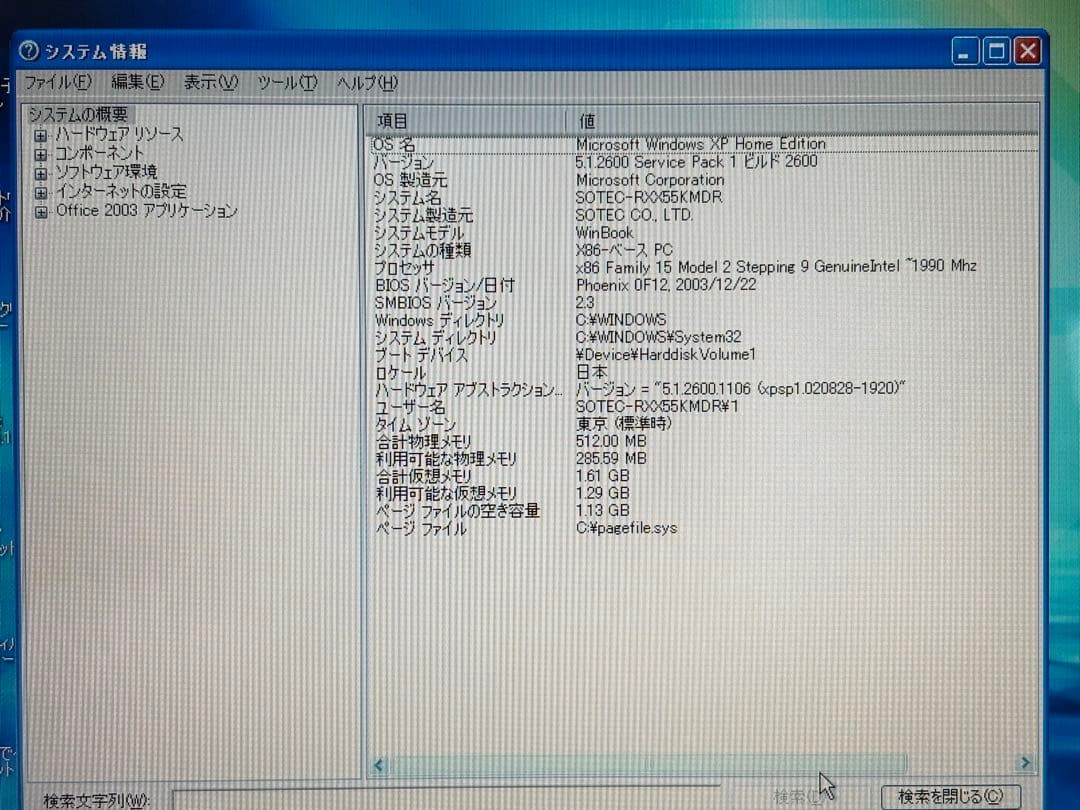Click the horizontal scrollbar thumb
Screen dimensions: 1080x810
(x=647, y=763)
